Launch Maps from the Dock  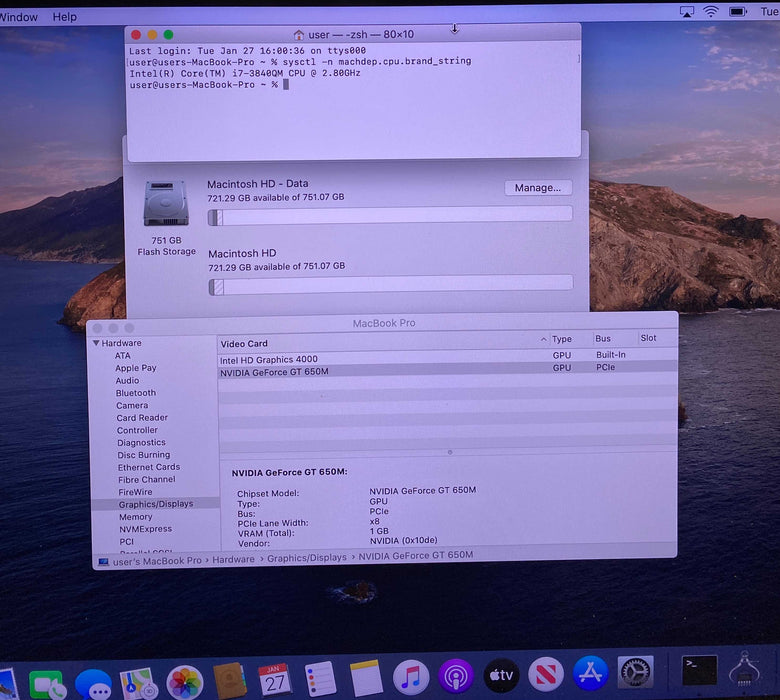click(x=138, y=684)
